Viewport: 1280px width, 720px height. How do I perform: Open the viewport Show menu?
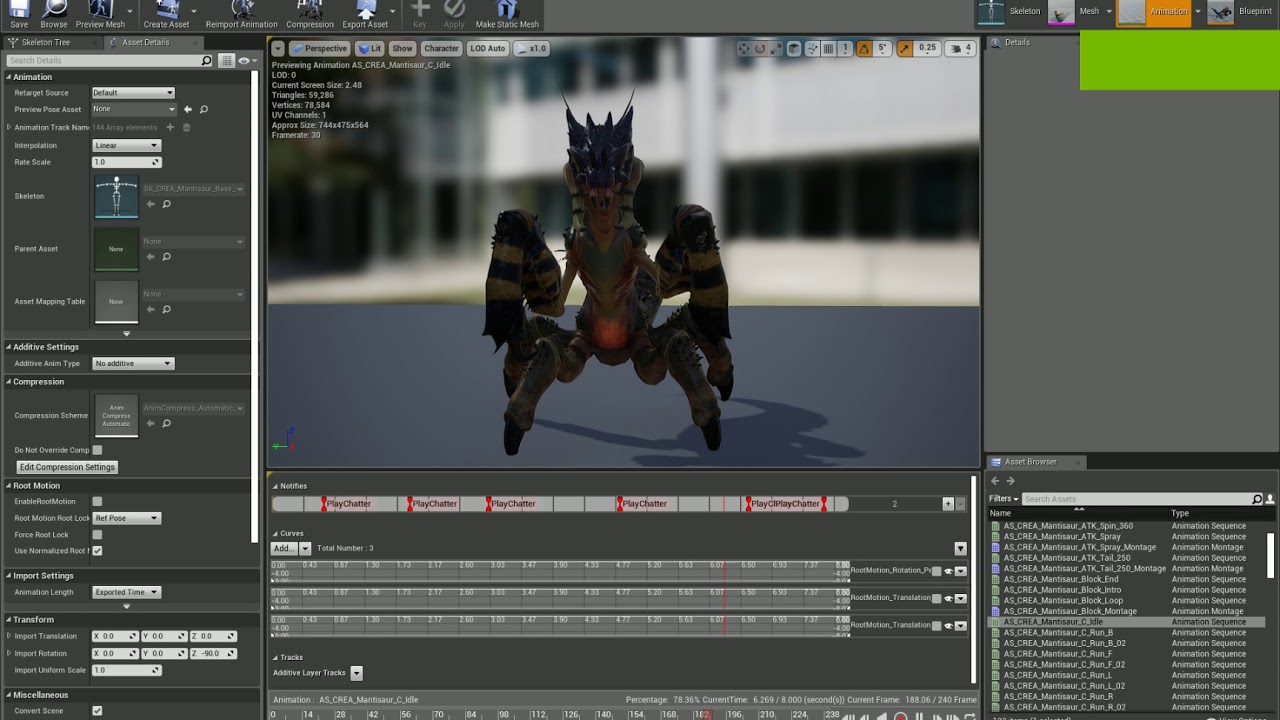(402, 48)
